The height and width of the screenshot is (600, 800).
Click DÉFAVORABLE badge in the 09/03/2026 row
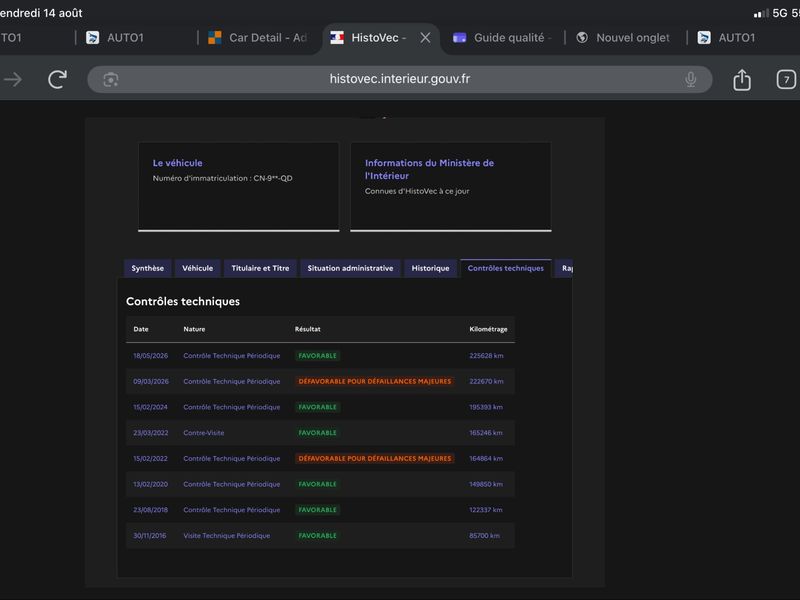374,381
